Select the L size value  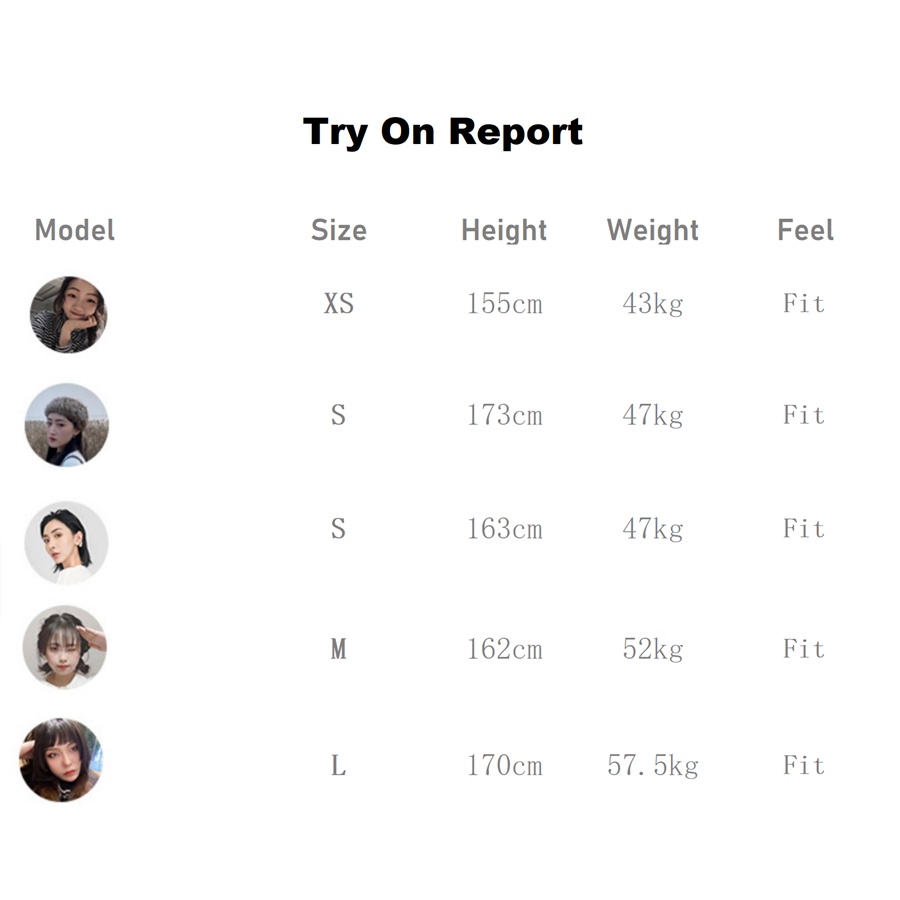[x=338, y=766]
